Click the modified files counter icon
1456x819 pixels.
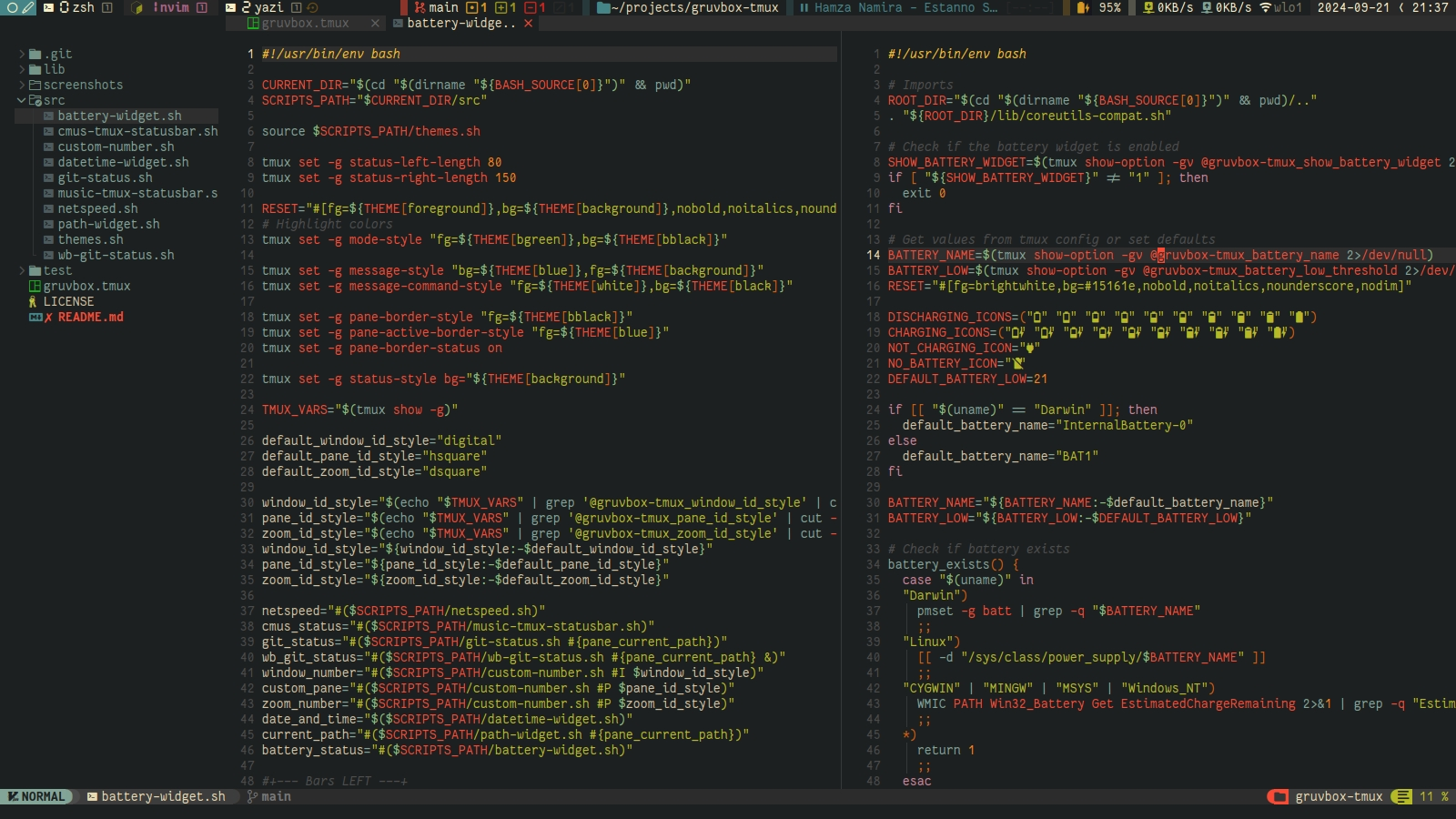point(470,7)
